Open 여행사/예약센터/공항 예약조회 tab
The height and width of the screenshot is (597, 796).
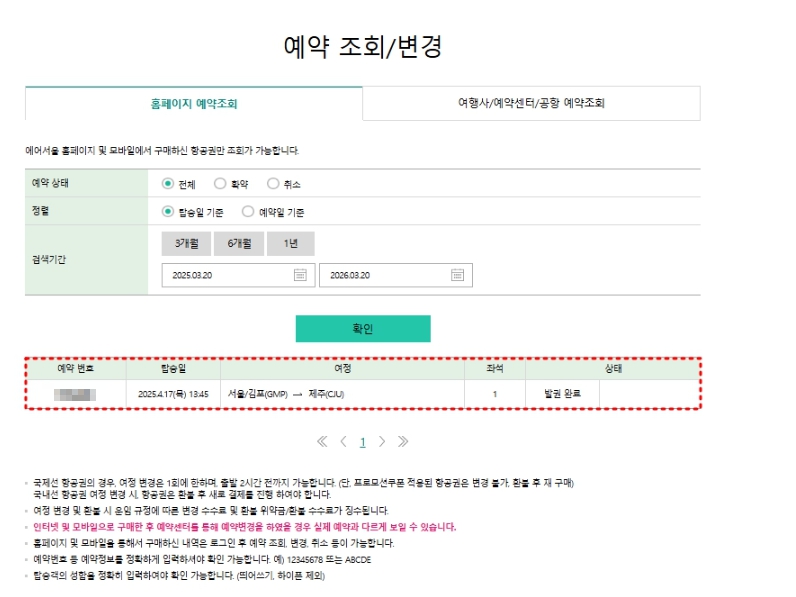(x=532, y=103)
